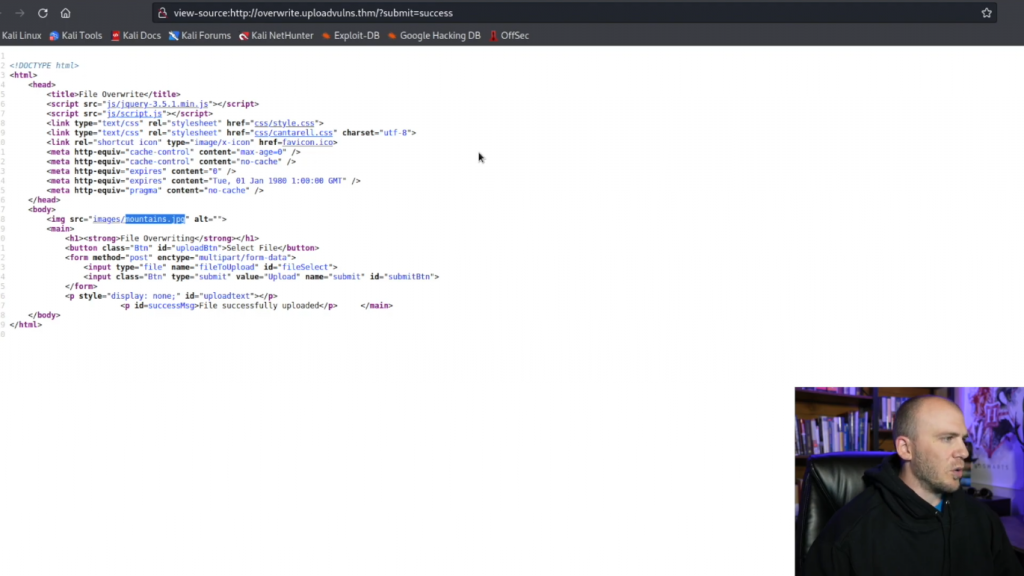Screen dimensions: 1024x576
Task: Click the 'fileToUpload' name attribute value
Action: pyautogui.click(x=227, y=267)
